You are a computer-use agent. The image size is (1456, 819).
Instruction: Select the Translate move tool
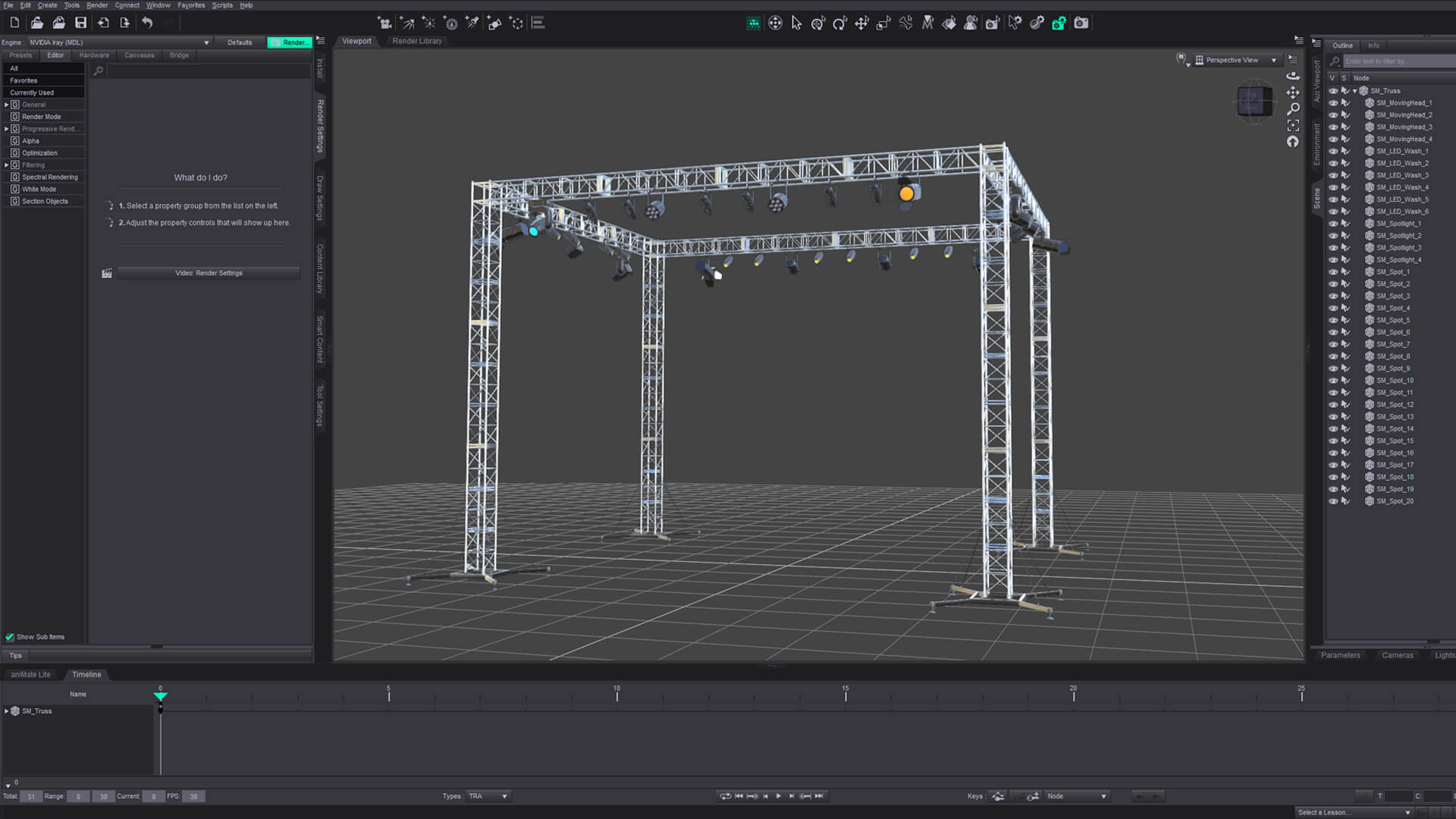click(861, 23)
